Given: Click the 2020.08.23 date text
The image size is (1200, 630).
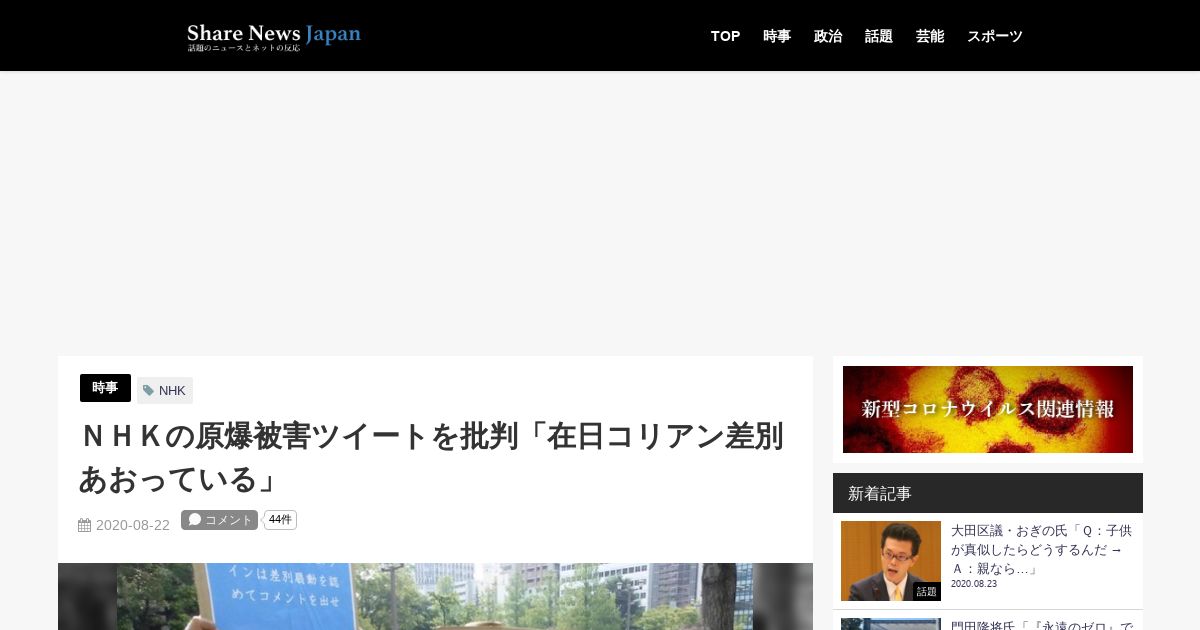Looking at the screenshot, I should 974,584.
